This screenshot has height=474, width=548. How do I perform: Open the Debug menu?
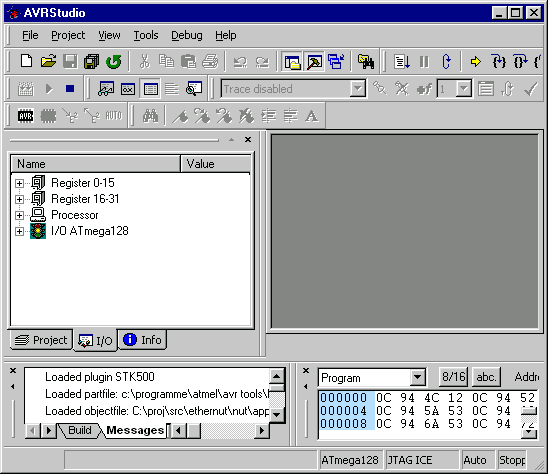(x=187, y=35)
